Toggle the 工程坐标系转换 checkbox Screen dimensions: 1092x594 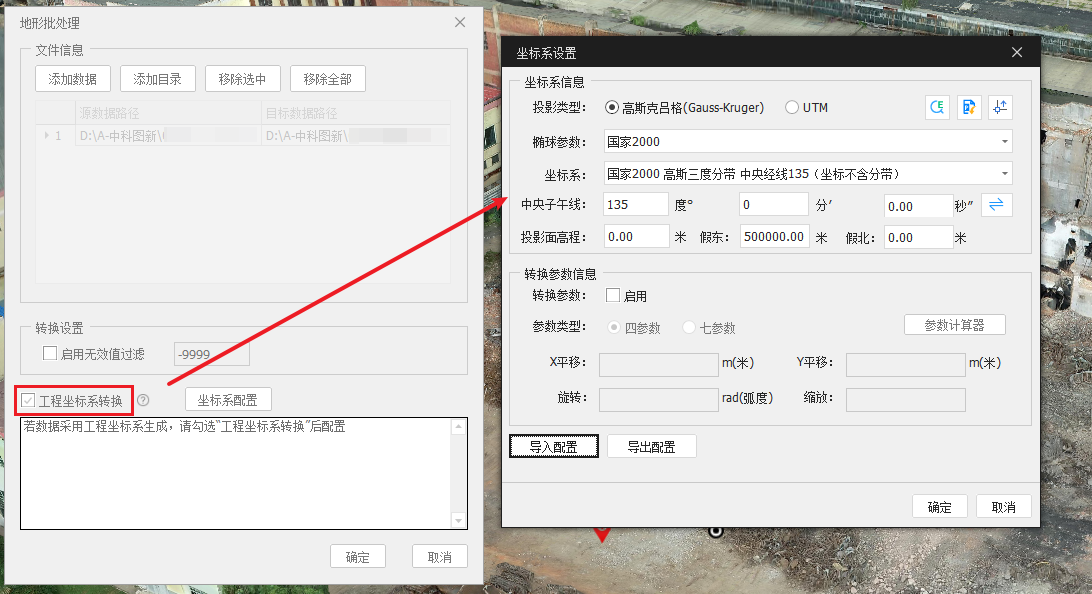point(28,401)
